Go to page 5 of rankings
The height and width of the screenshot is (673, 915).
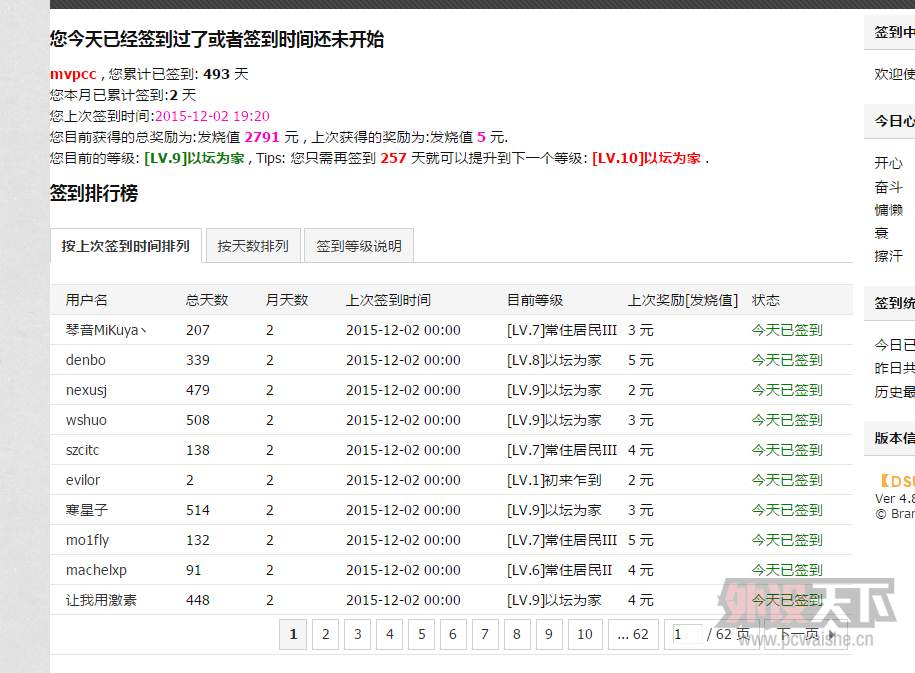(421, 634)
